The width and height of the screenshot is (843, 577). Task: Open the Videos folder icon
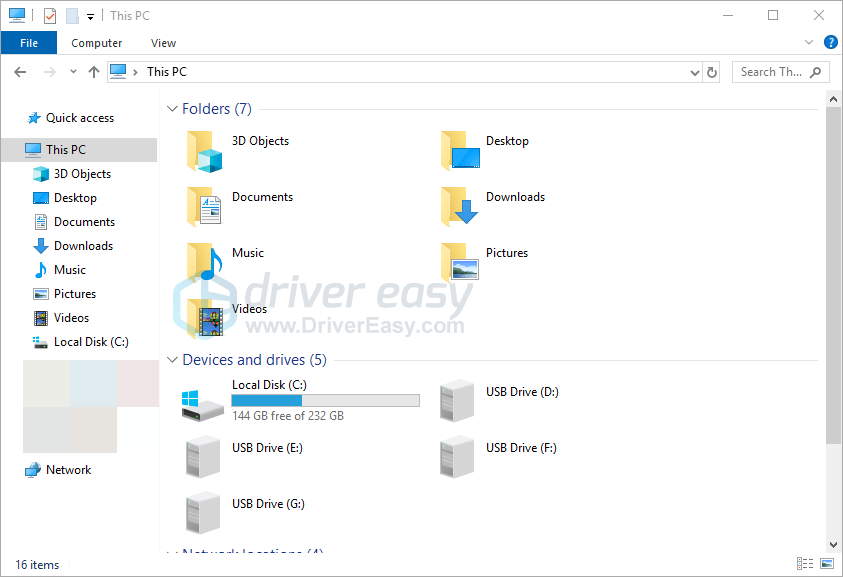(x=204, y=319)
